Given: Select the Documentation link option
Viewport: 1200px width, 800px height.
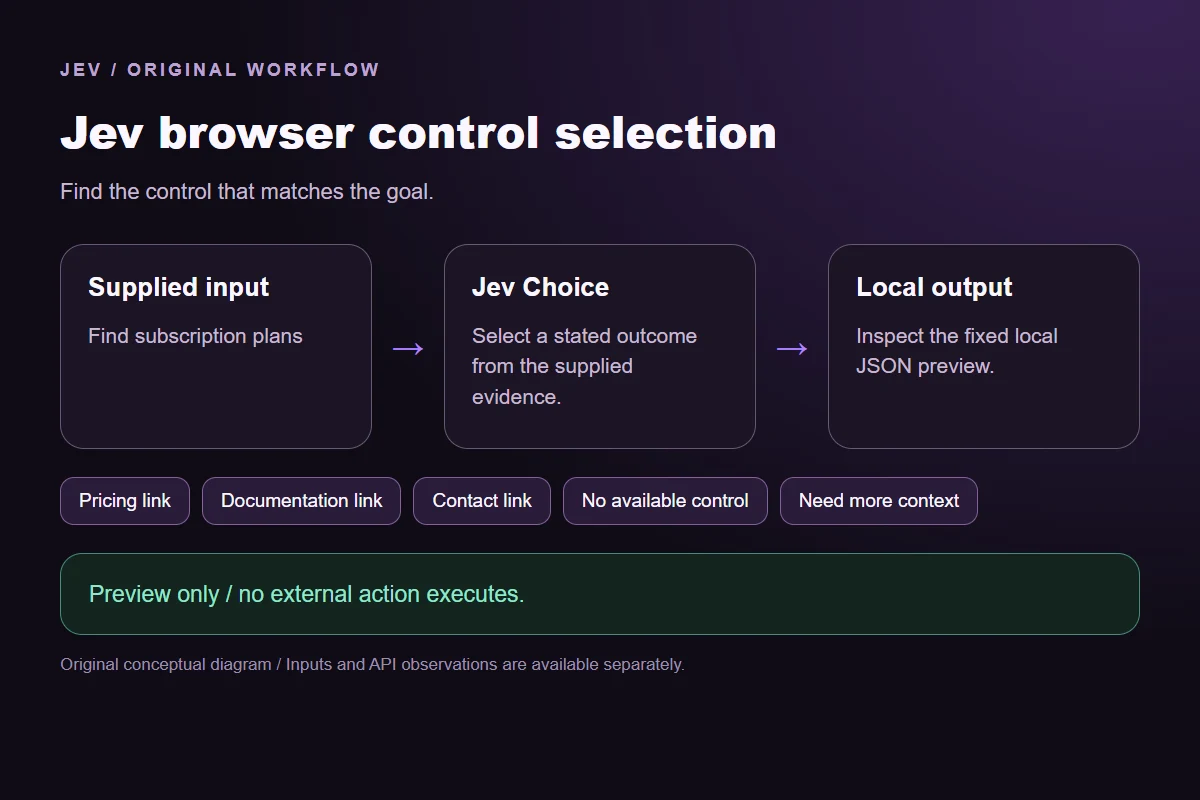Looking at the screenshot, I should [x=301, y=501].
